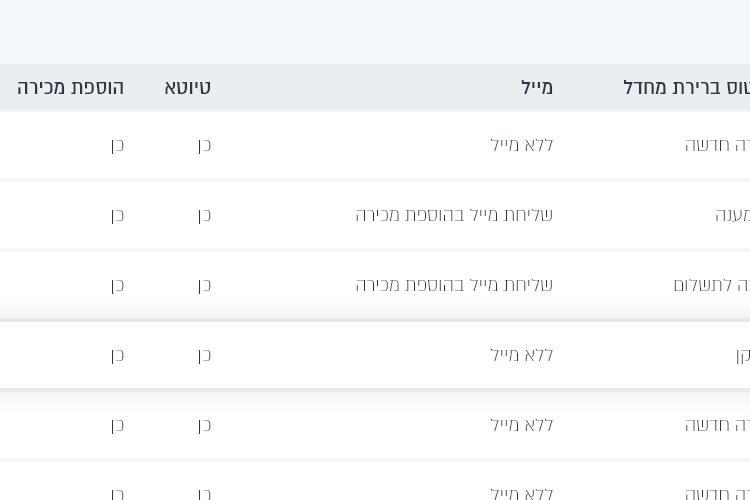Click הוספת מכירה value כן in first row
Image resolution: width=750 pixels, height=500 pixels.
pyautogui.click(x=117, y=145)
